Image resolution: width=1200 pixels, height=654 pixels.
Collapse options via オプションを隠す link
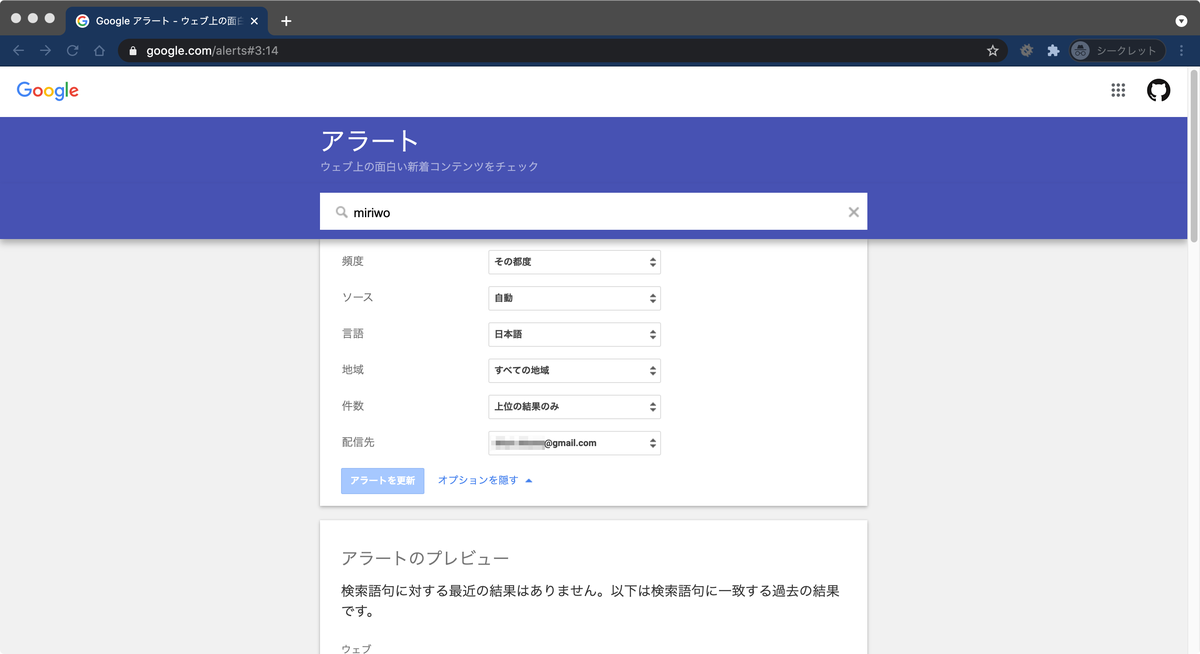pyautogui.click(x=485, y=481)
